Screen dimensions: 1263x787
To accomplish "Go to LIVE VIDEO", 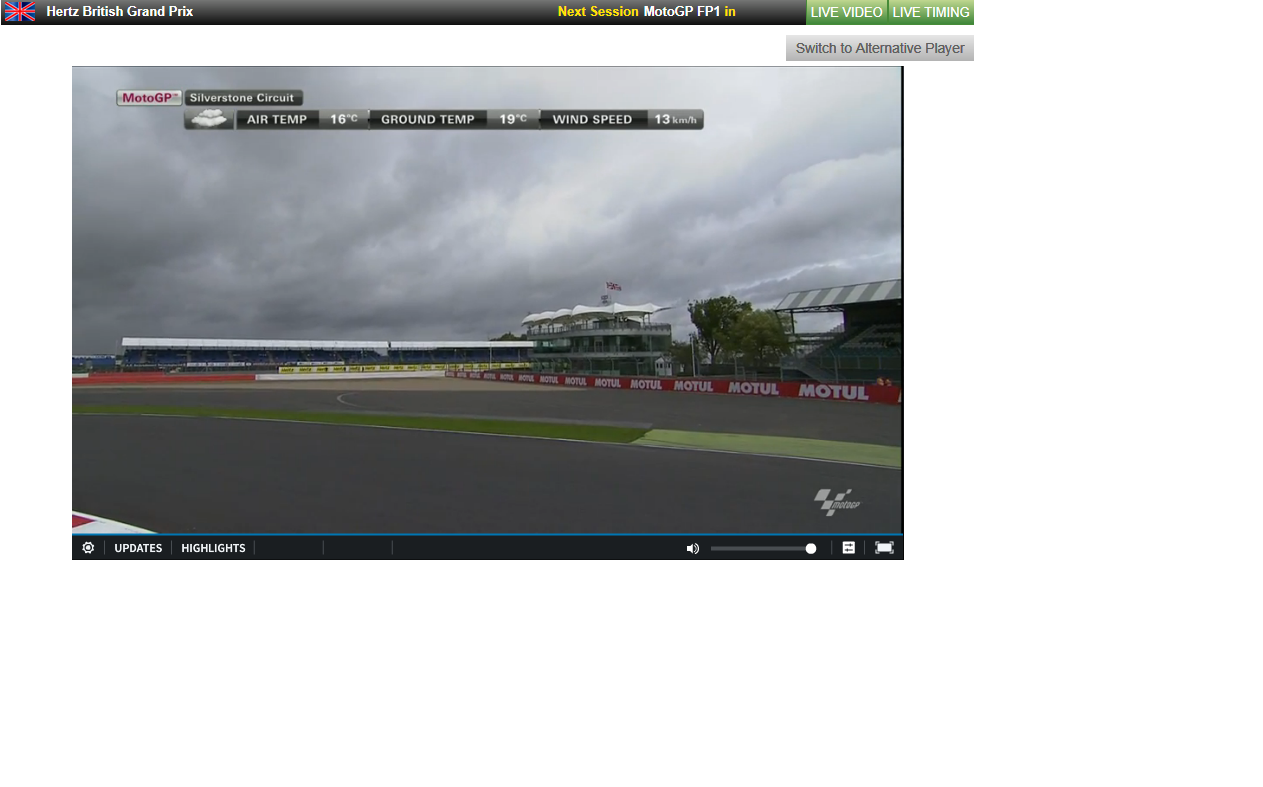I will [847, 12].
